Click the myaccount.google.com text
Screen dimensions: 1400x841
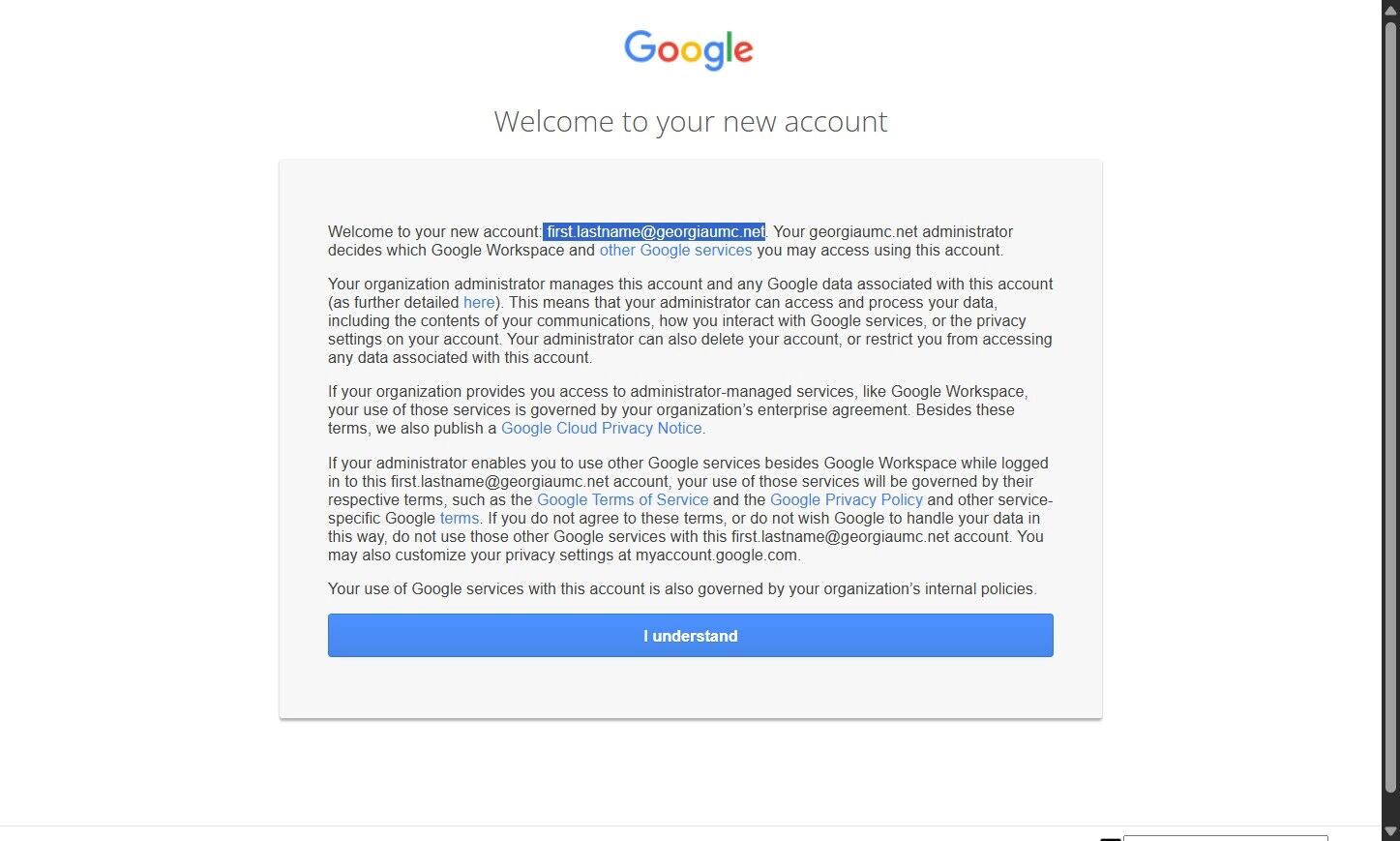(716, 556)
